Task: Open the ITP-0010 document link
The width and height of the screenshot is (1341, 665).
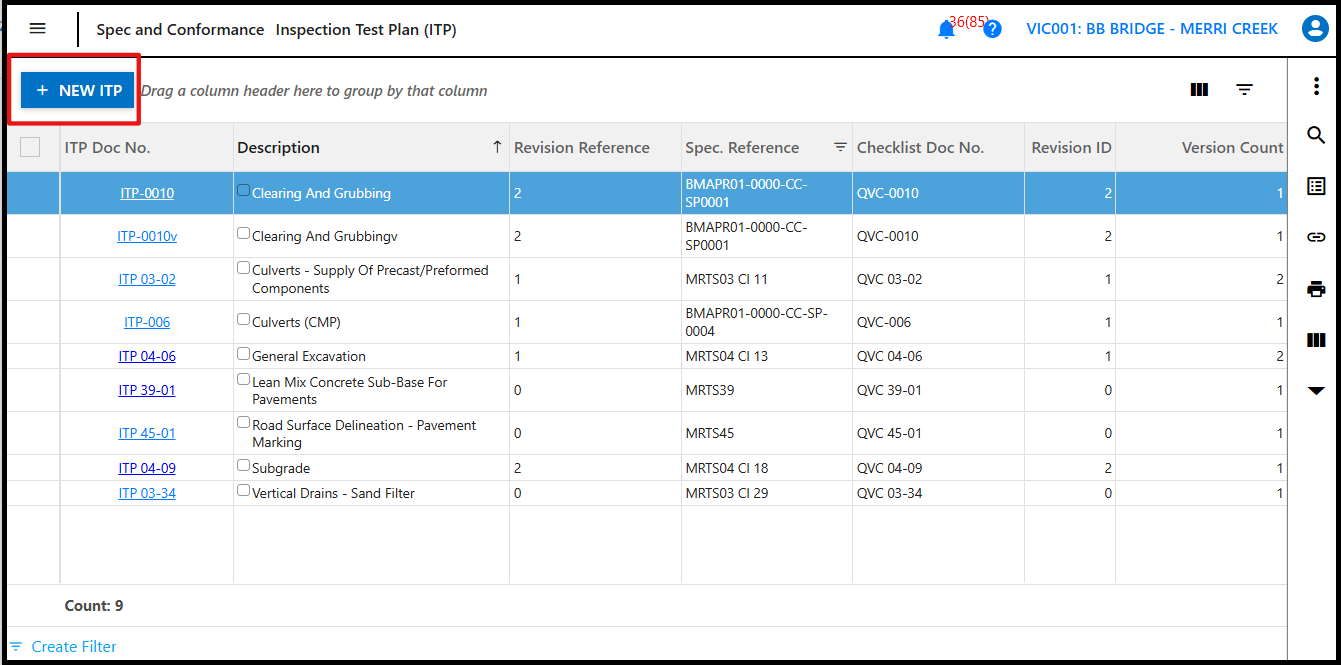Action: coord(146,192)
